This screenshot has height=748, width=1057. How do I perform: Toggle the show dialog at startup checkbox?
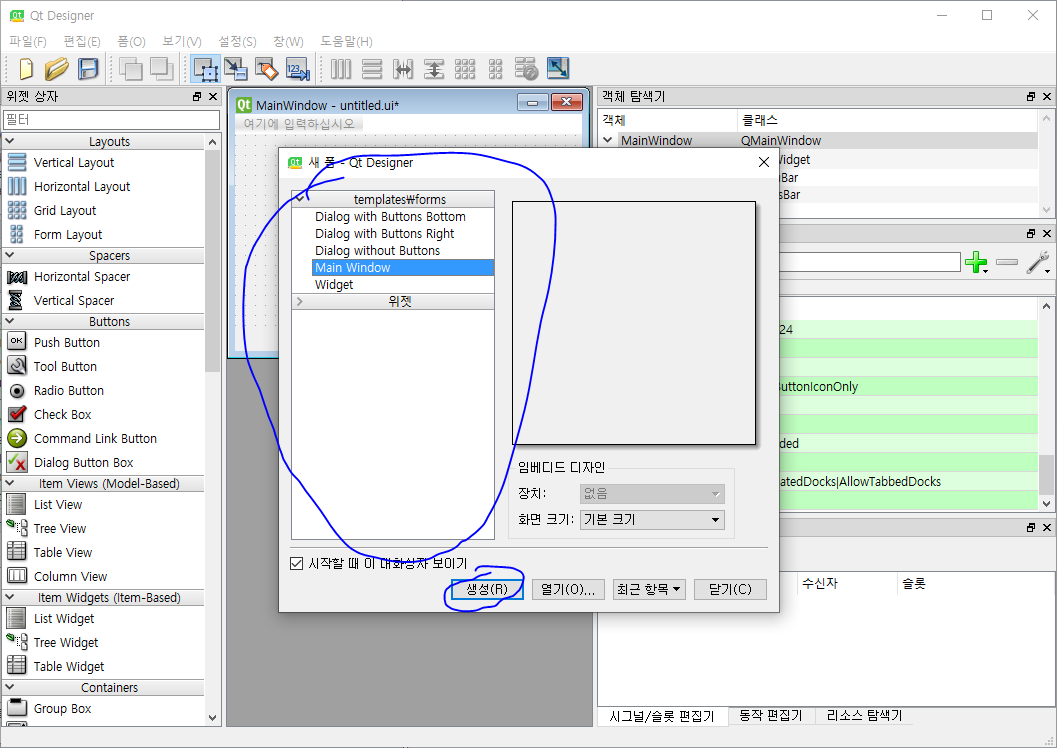pyautogui.click(x=297, y=563)
